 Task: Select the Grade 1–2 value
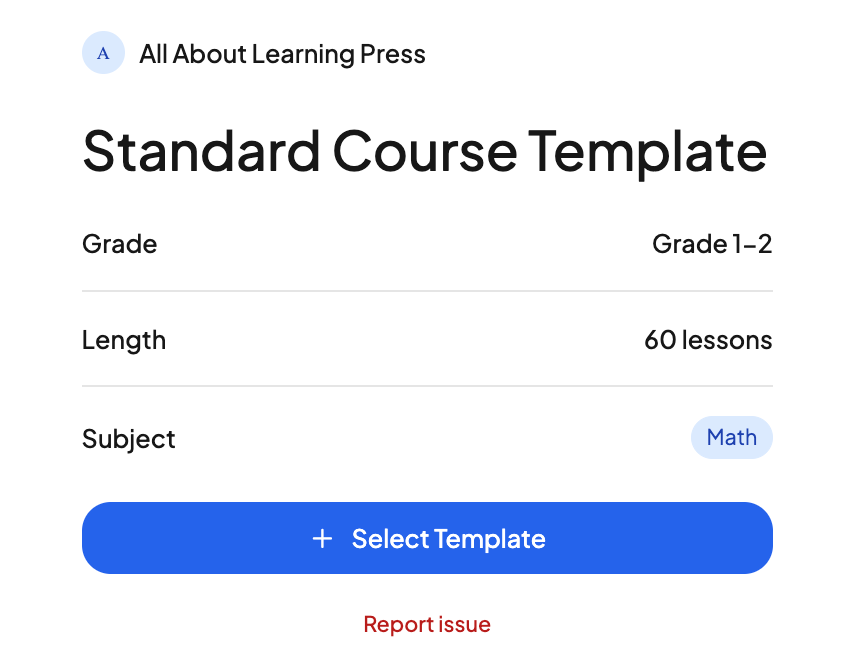pos(711,244)
